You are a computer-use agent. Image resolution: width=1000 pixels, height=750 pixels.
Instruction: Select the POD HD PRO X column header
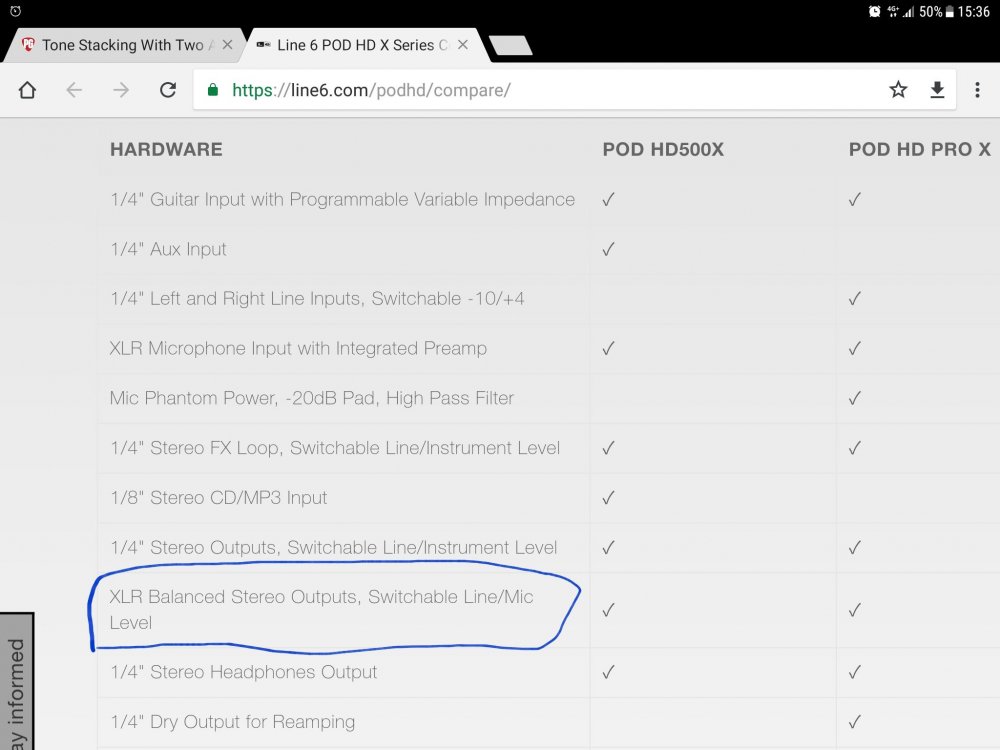pyautogui.click(x=919, y=150)
